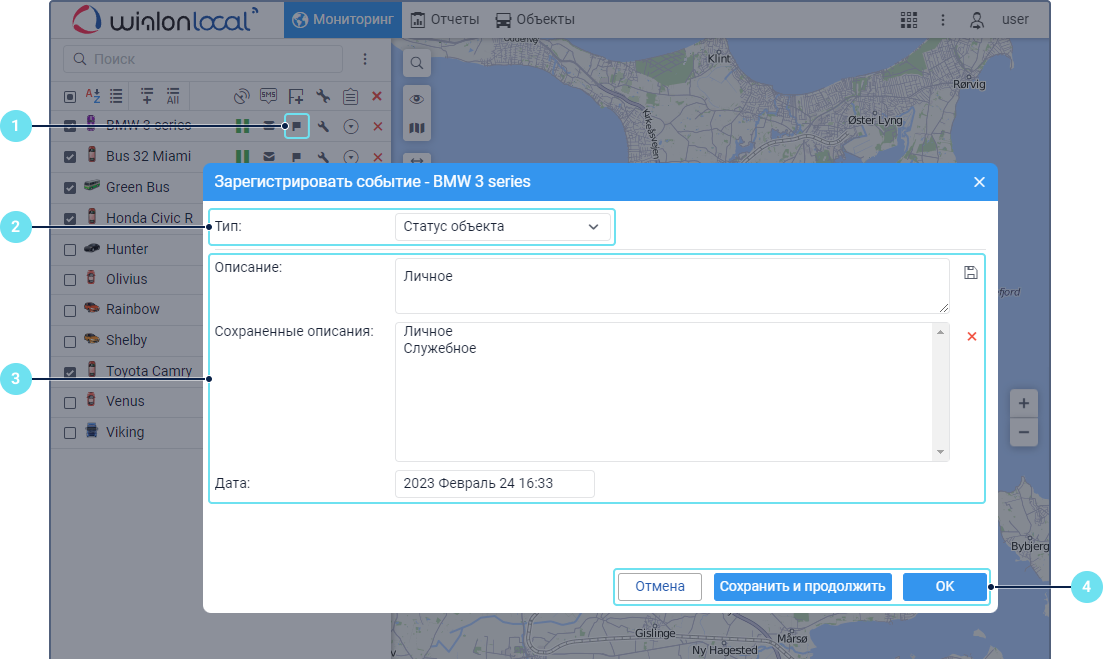Viewport: 1103px width, 659px height.
Task: Click Сохранить и продолжить button
Action: (x=803, y=587)
